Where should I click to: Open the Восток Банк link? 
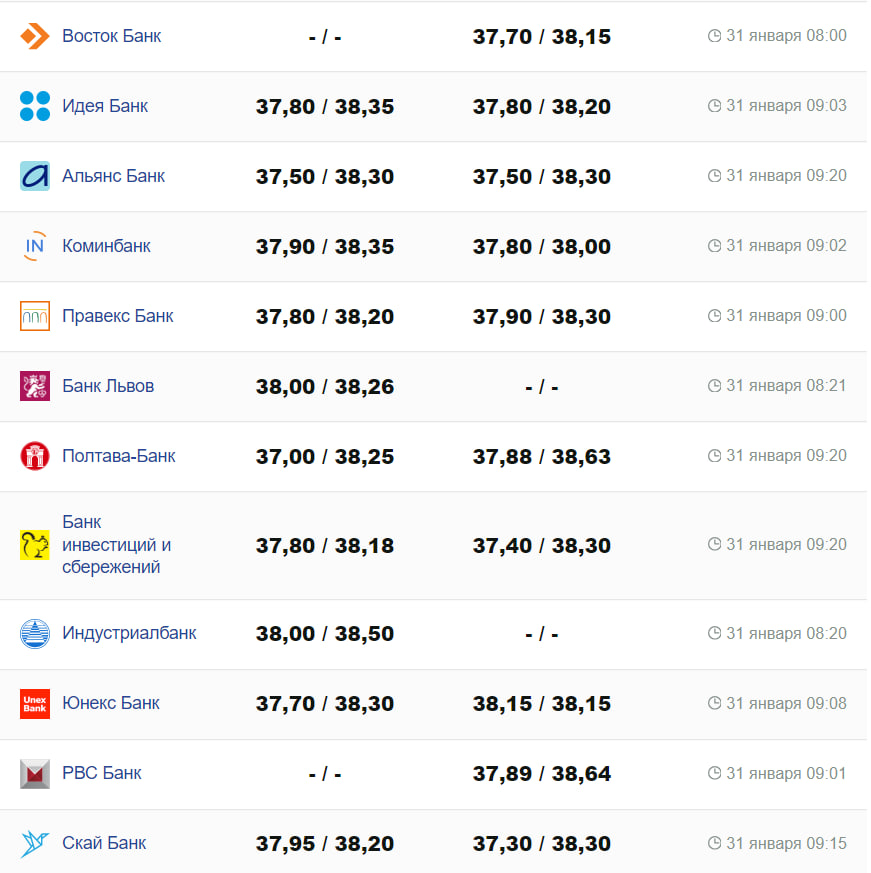point(111,36)
